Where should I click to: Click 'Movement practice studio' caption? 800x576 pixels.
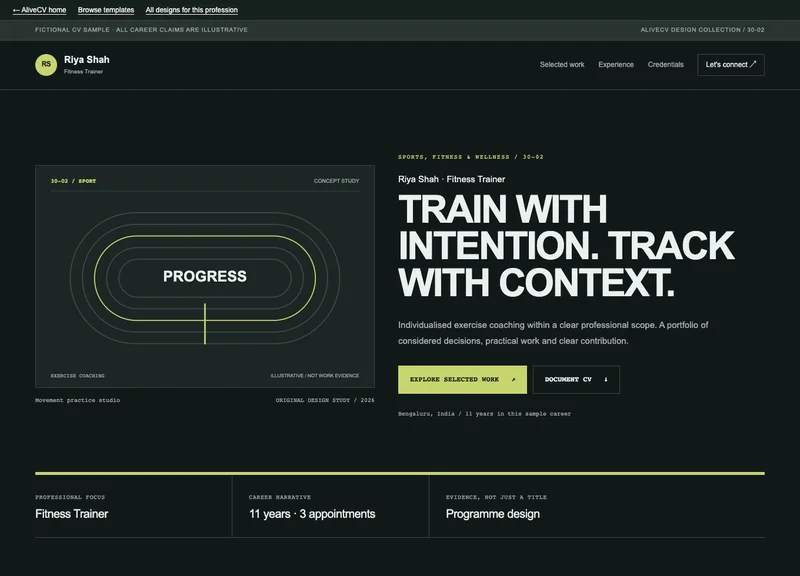78,400
